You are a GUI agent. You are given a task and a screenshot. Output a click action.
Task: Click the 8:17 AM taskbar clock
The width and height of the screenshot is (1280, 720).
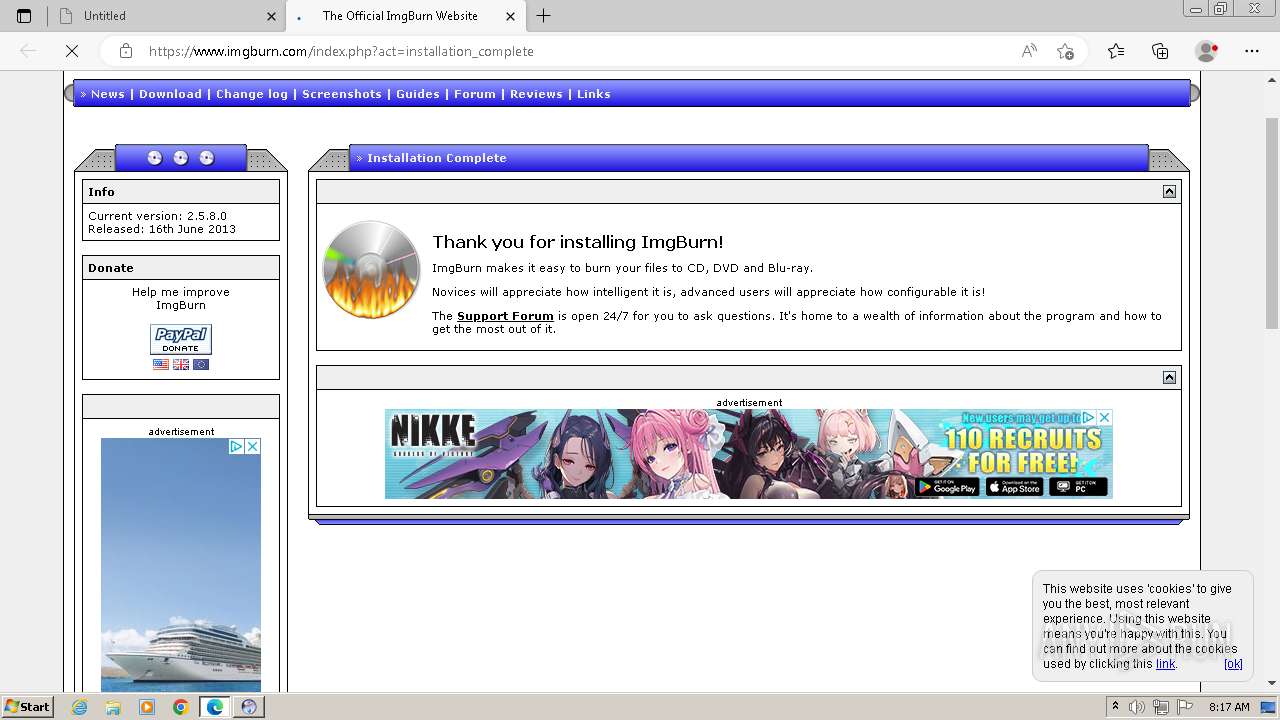pyautogui.click(x=1229, y=707)
